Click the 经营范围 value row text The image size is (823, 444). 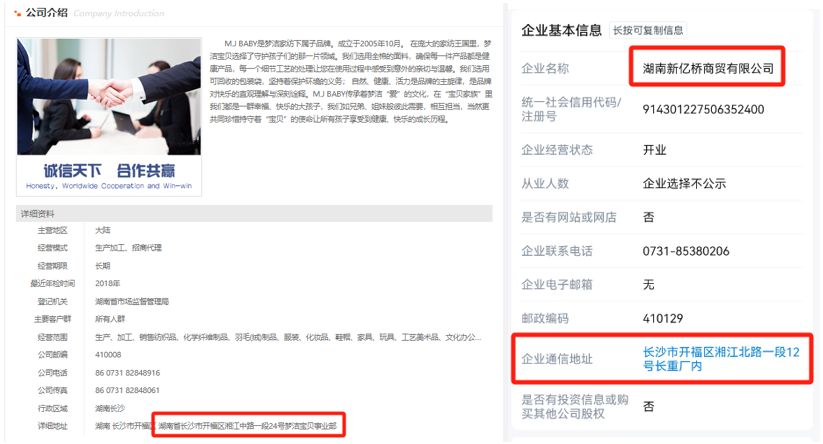(x=288, y=337)
